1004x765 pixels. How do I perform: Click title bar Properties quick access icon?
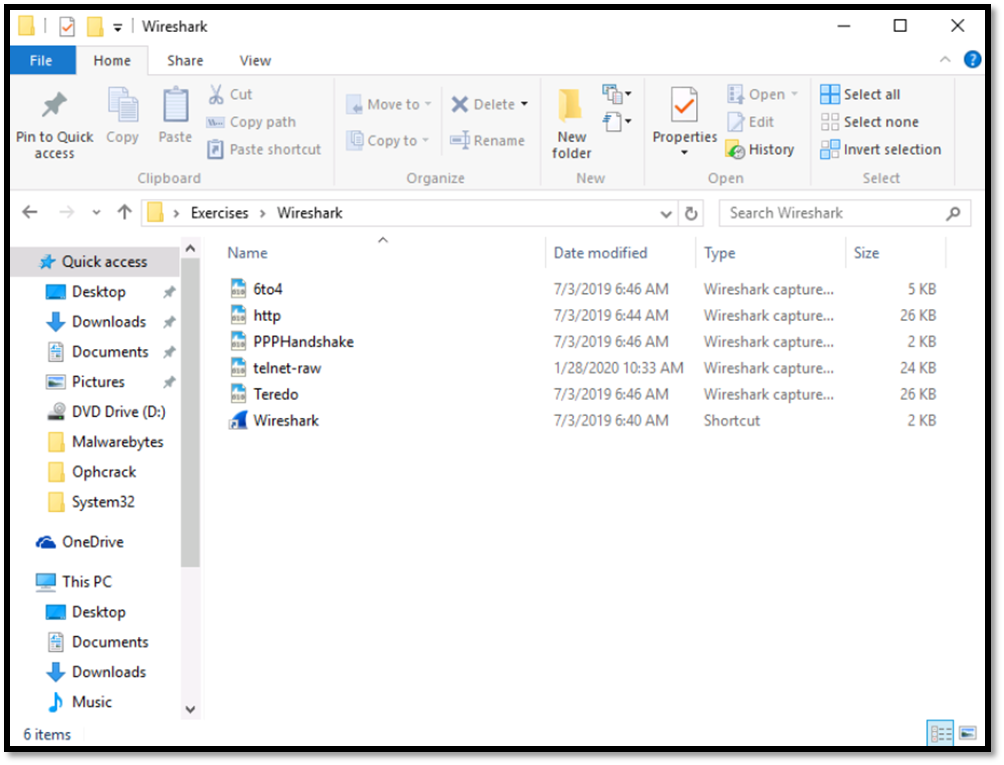[x=67, y=27]
